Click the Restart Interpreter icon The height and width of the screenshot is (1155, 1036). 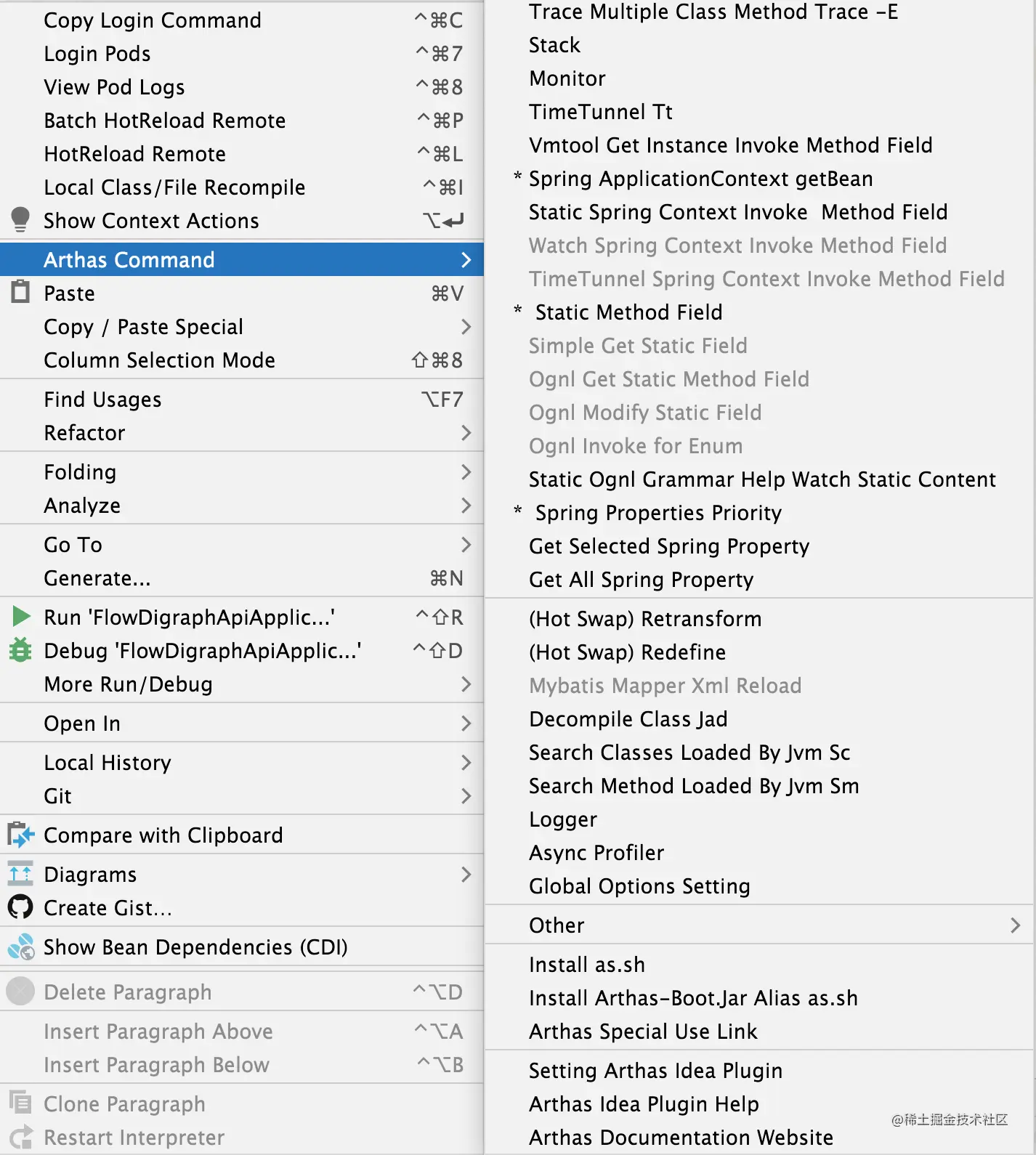[x=20, y=1137]
